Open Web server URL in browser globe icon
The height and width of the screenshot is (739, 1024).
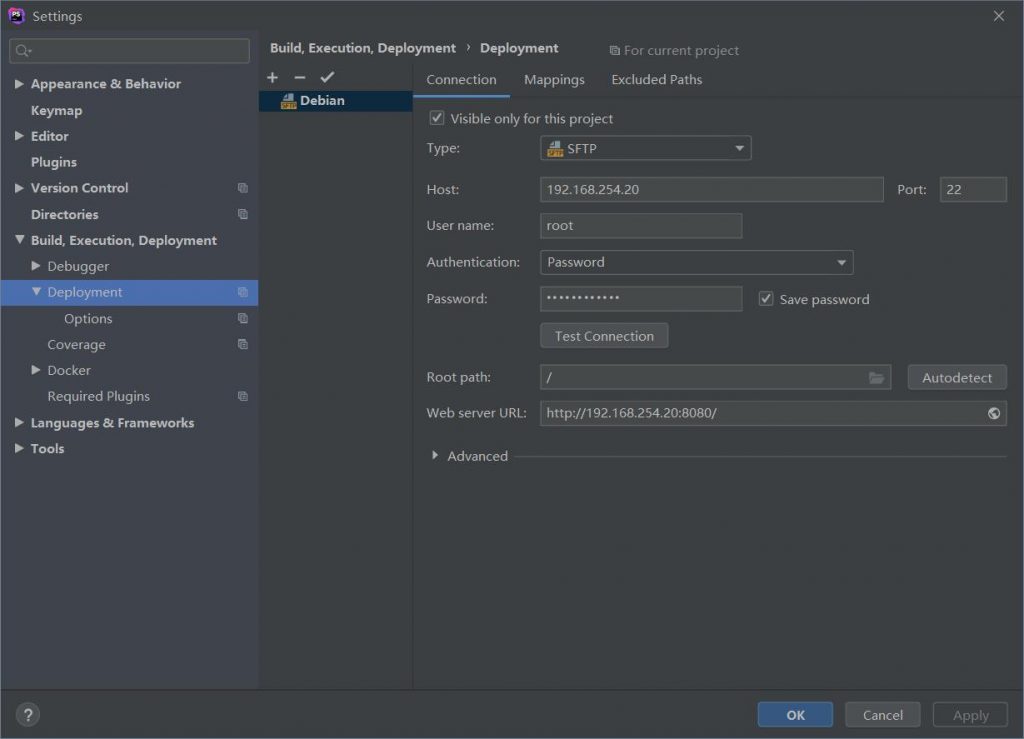pos(993,413)
